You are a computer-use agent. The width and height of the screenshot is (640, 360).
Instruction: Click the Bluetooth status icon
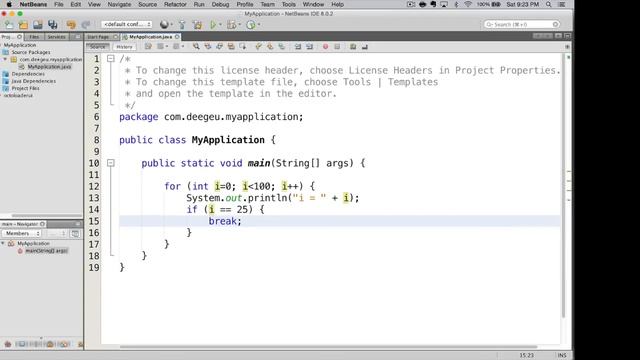coord(456,4)
